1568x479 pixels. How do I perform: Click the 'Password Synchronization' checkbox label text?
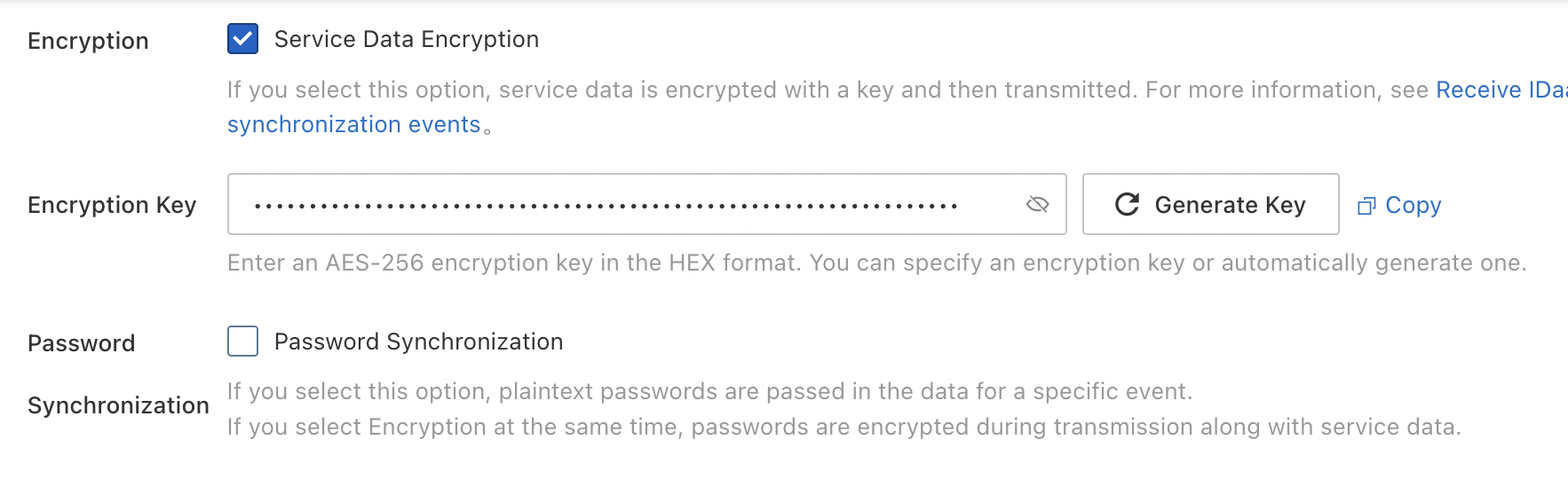pos(418,342)
